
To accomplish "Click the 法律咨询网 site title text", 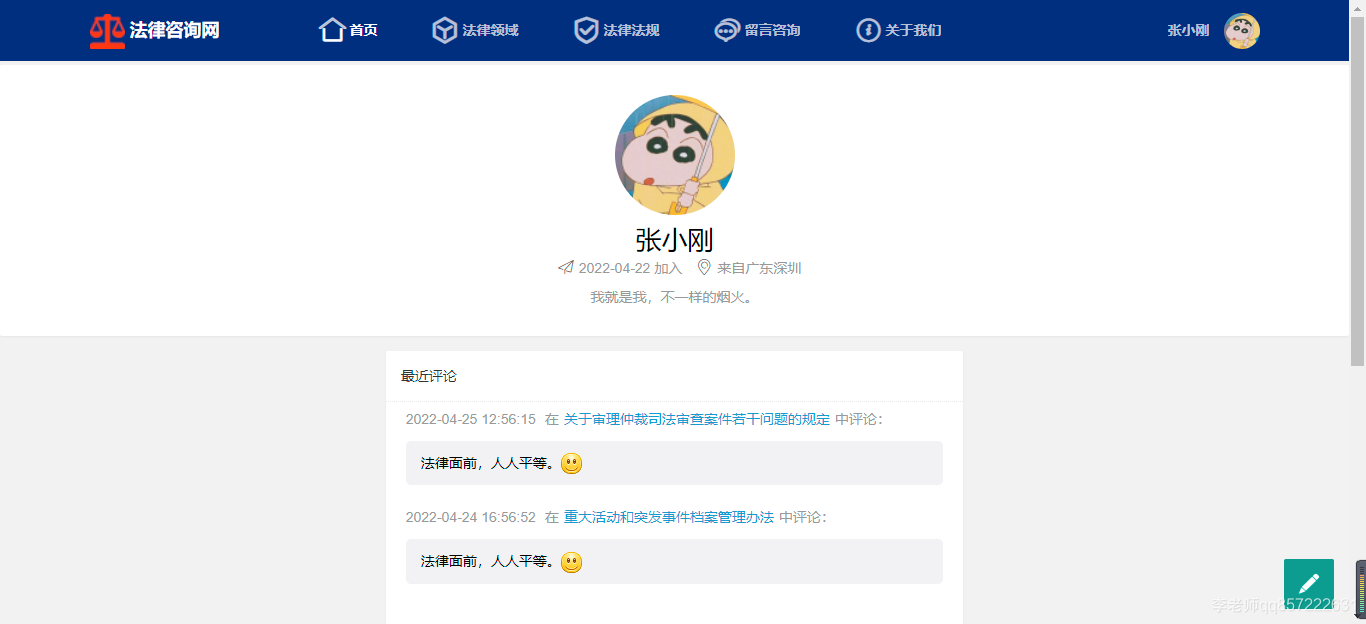I will coord(175,30).
